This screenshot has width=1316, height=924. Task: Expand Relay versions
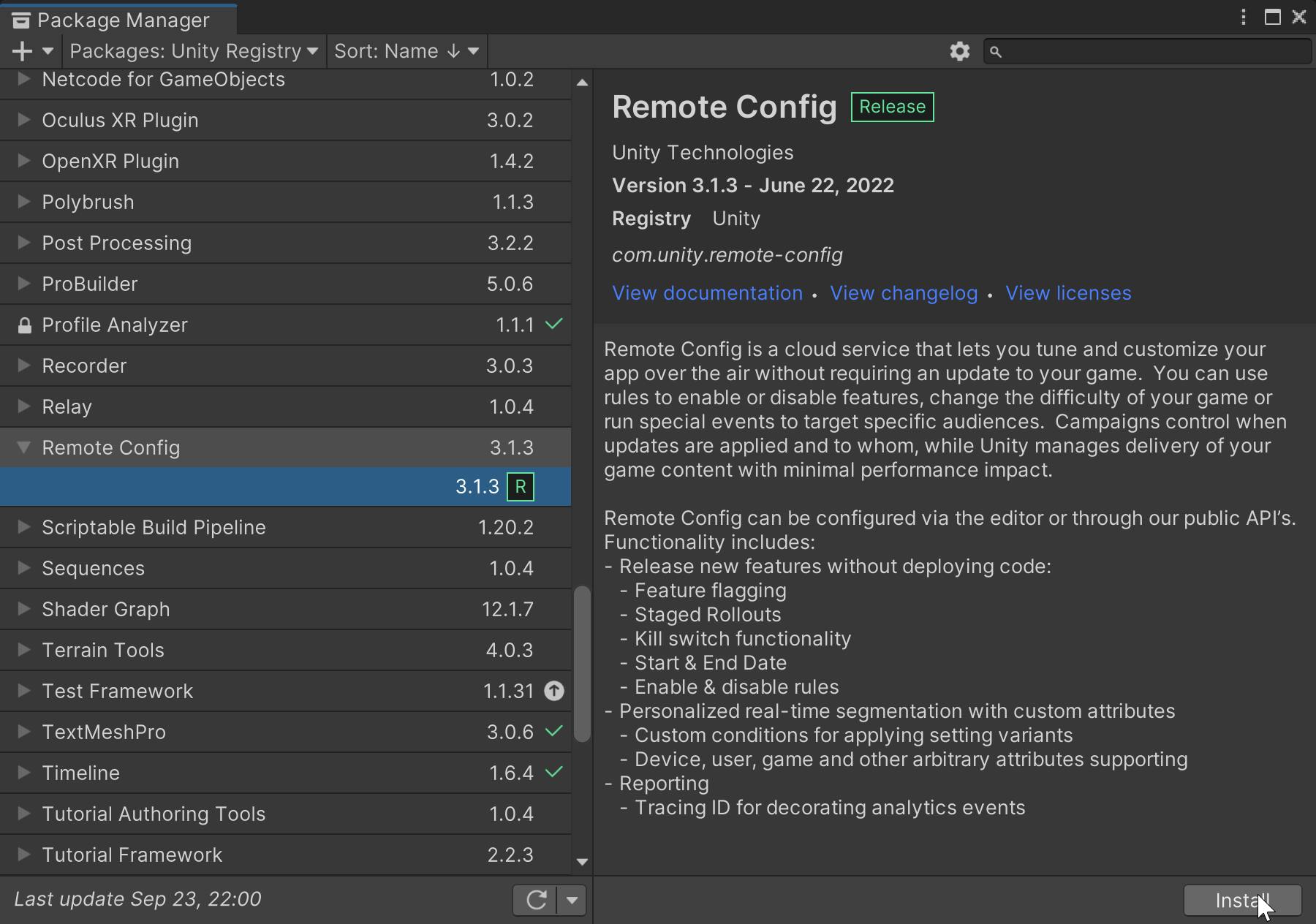tap(23, 406)
